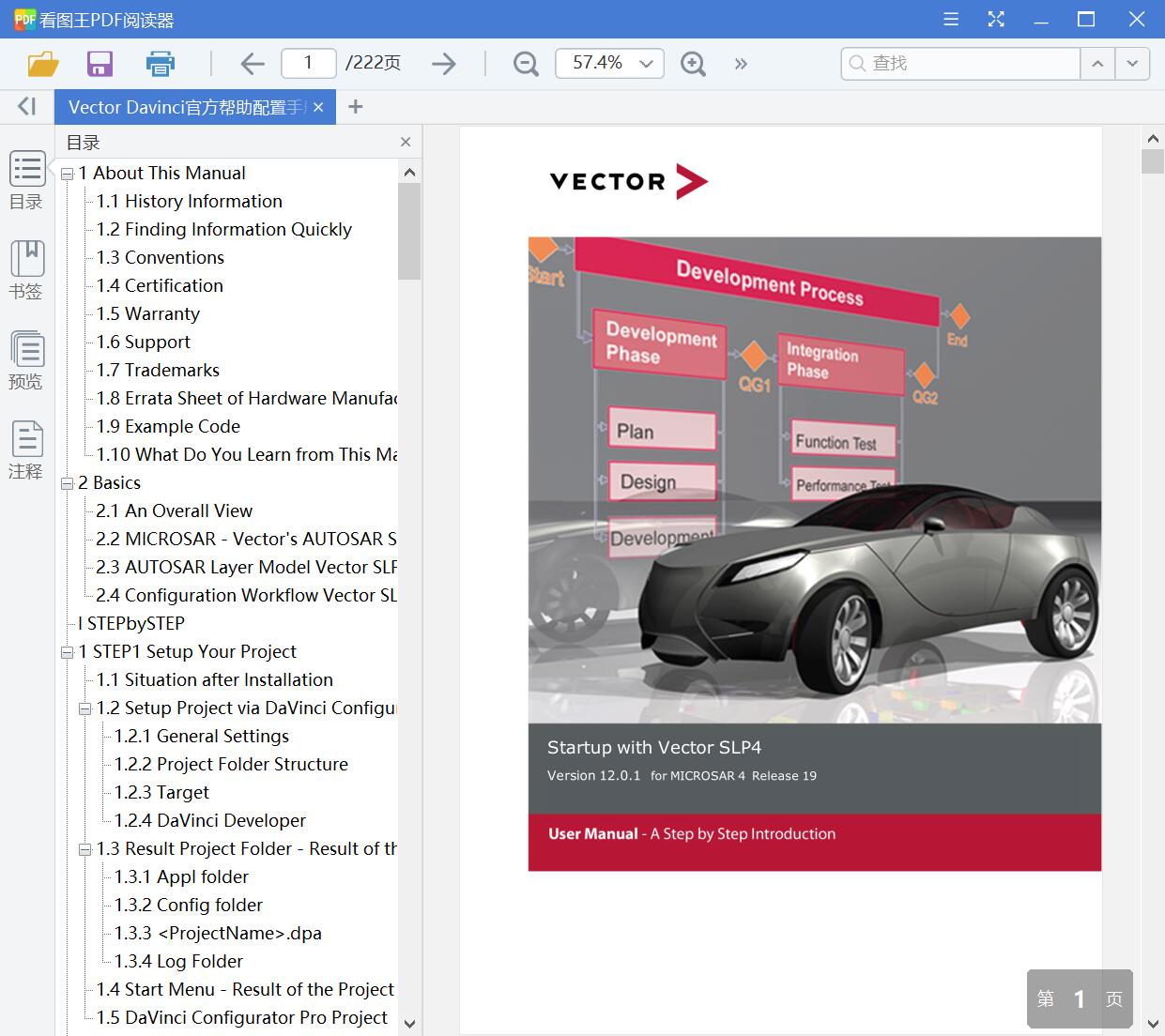The height and width of the screenshot is (1036, 1165).
Task: Open the bookmarks (书签) sidebar panel
Action: (26, 270)
